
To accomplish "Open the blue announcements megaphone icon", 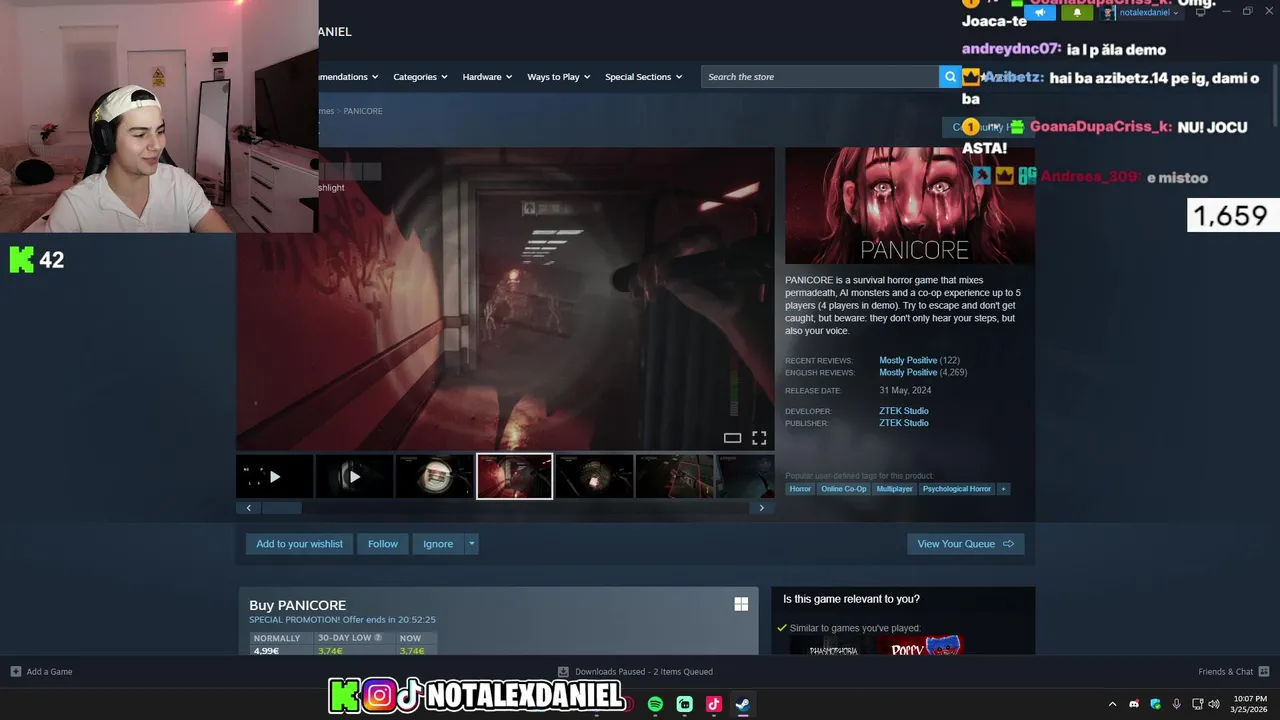I will (x=1040, y=13).
